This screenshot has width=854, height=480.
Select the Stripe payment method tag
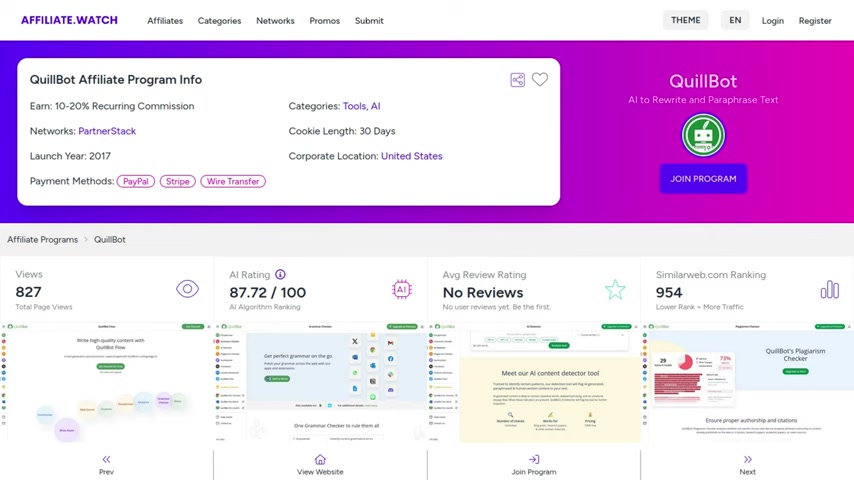(x=178, y=181)
